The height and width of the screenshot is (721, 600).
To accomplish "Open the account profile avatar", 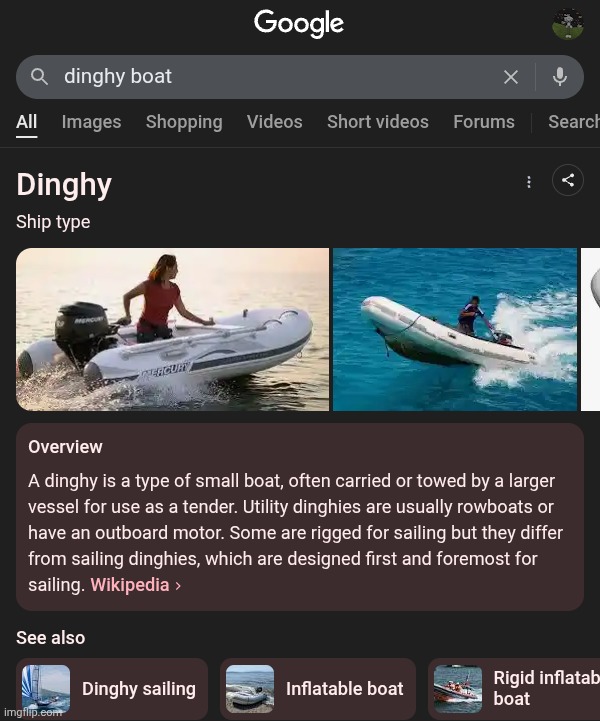I will click(568, 24).
